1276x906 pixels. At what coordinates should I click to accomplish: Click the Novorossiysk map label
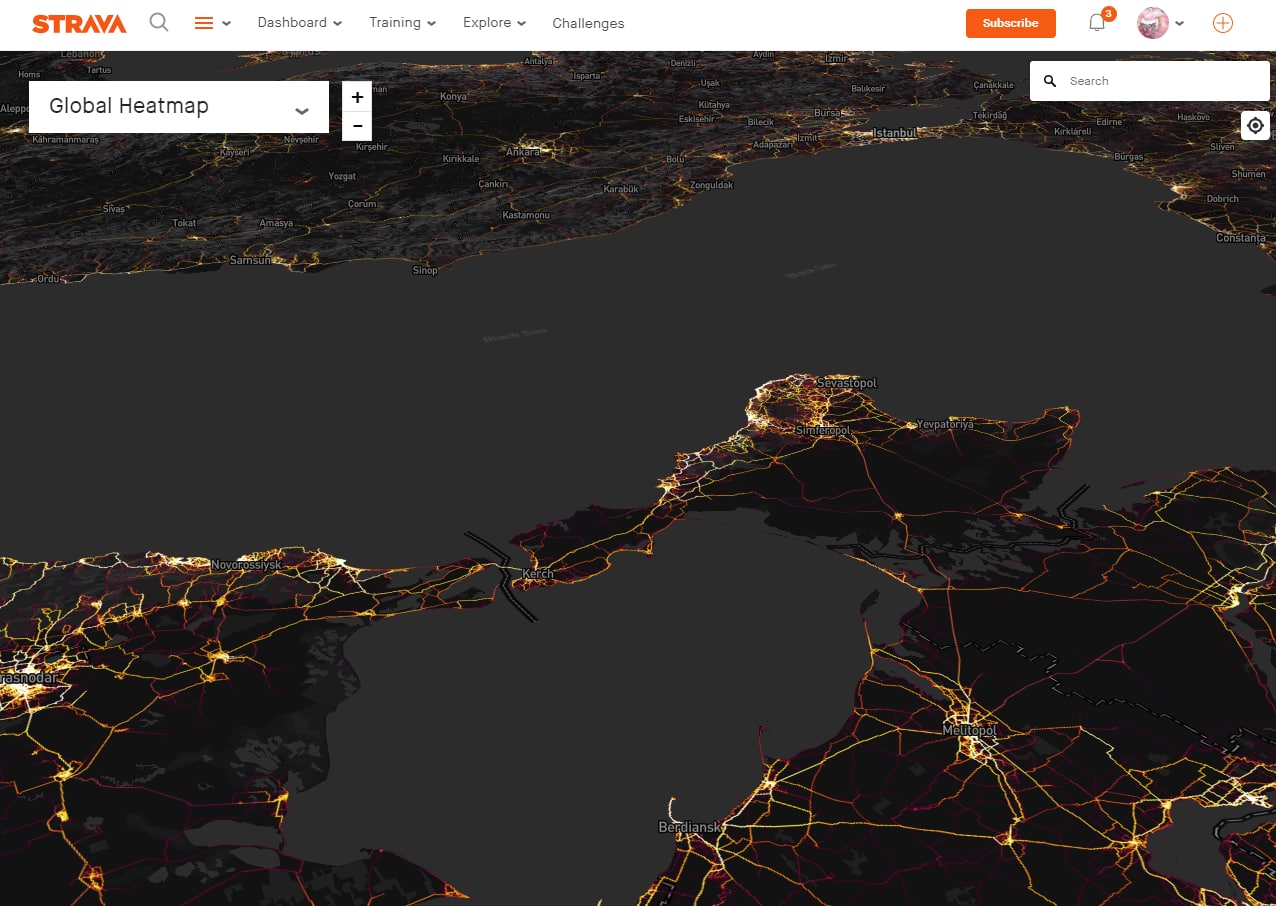pos(246,565)
